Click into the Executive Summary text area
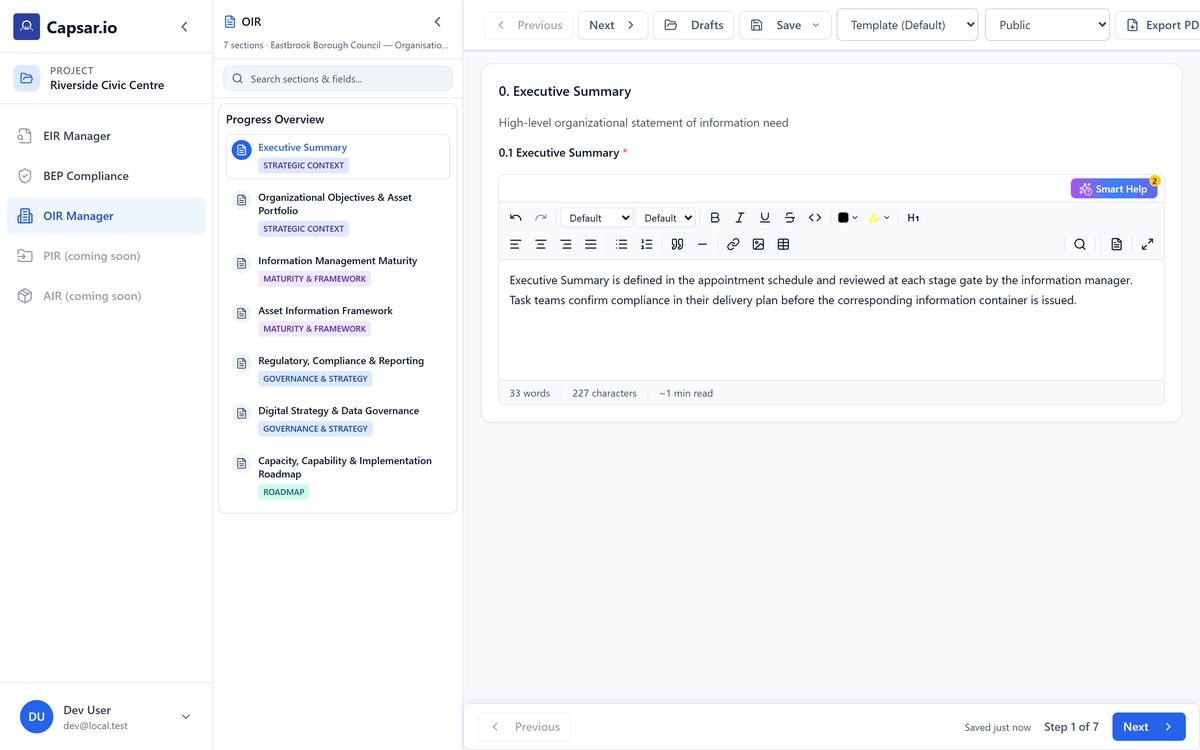 click(831, 320)
